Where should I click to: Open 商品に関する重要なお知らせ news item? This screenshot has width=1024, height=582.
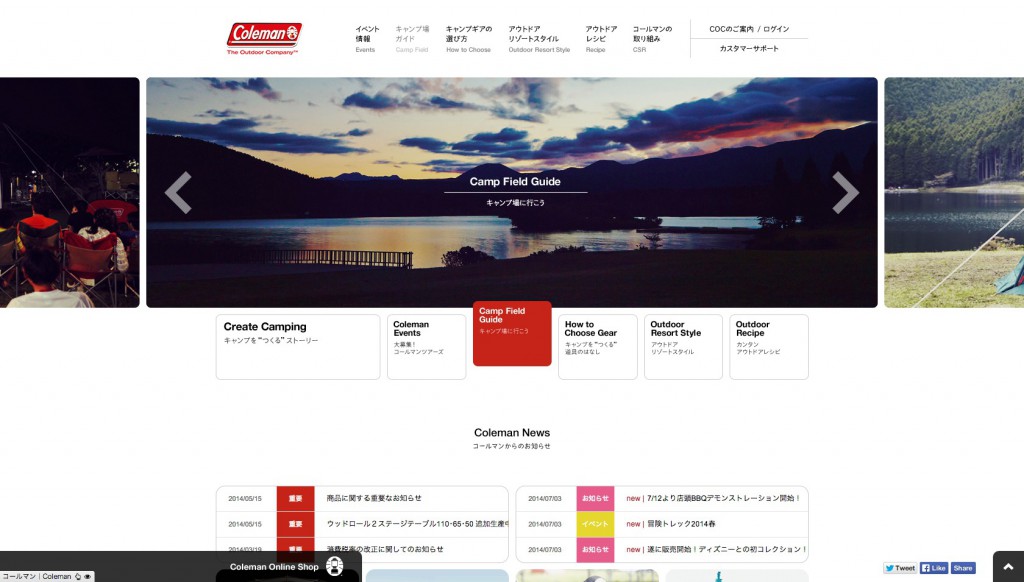tap(362, 498)
